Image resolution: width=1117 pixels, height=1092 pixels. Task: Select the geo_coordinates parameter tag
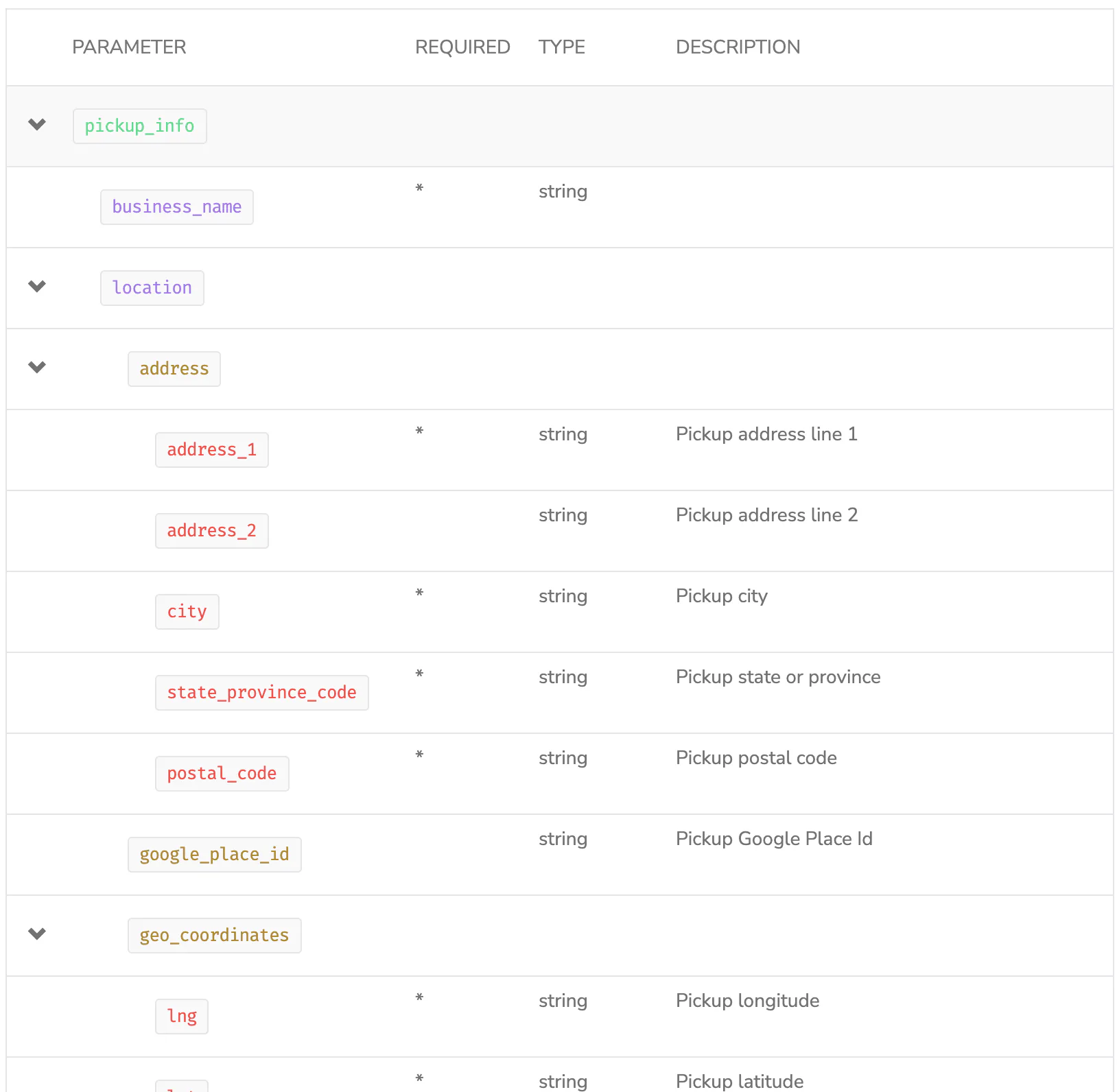point(215,936)
